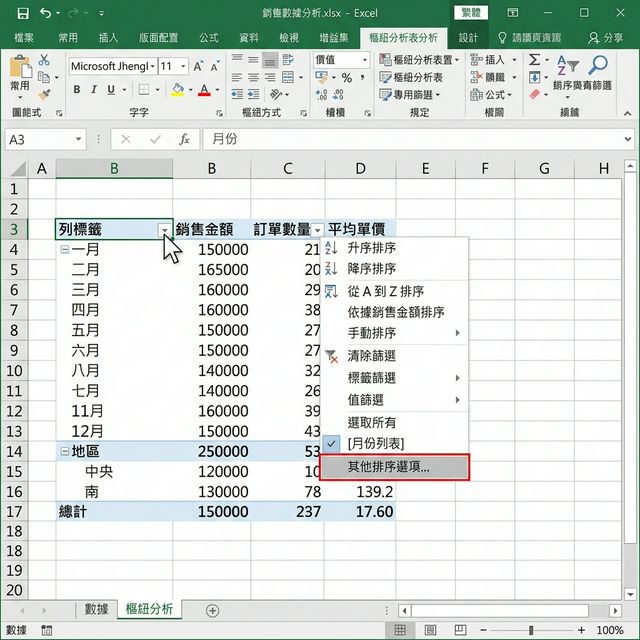Click the 公式 button in the ribbon group
Viewport: 640px width, 640px height.
[490, 95]
